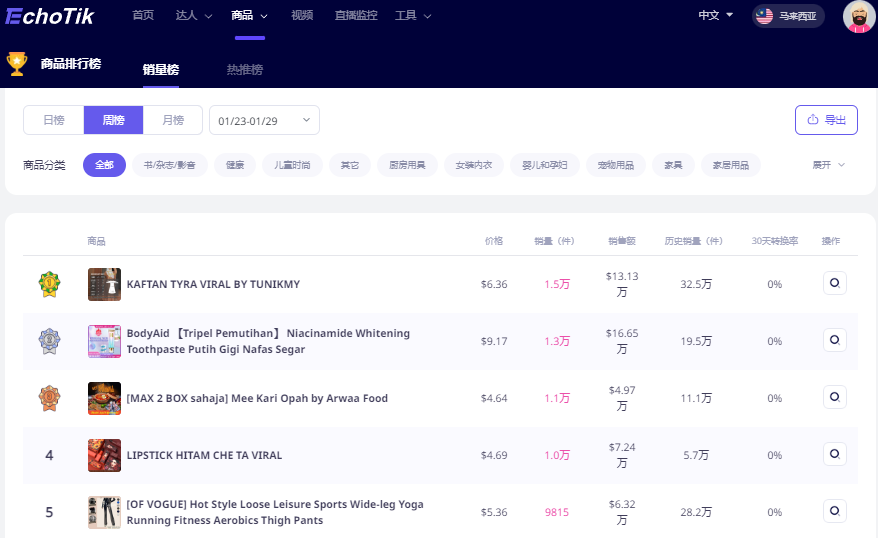Filter by 厨房用具 category
The image size is (878, 538).
[407, 165]
